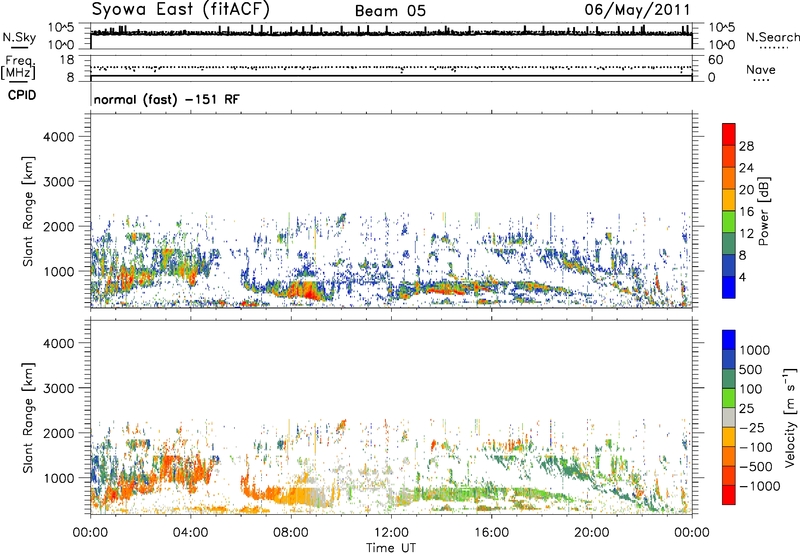Screen dimensions: 800x554
Task: Click '3000' range tick on velocity panel
Action: 58,388
